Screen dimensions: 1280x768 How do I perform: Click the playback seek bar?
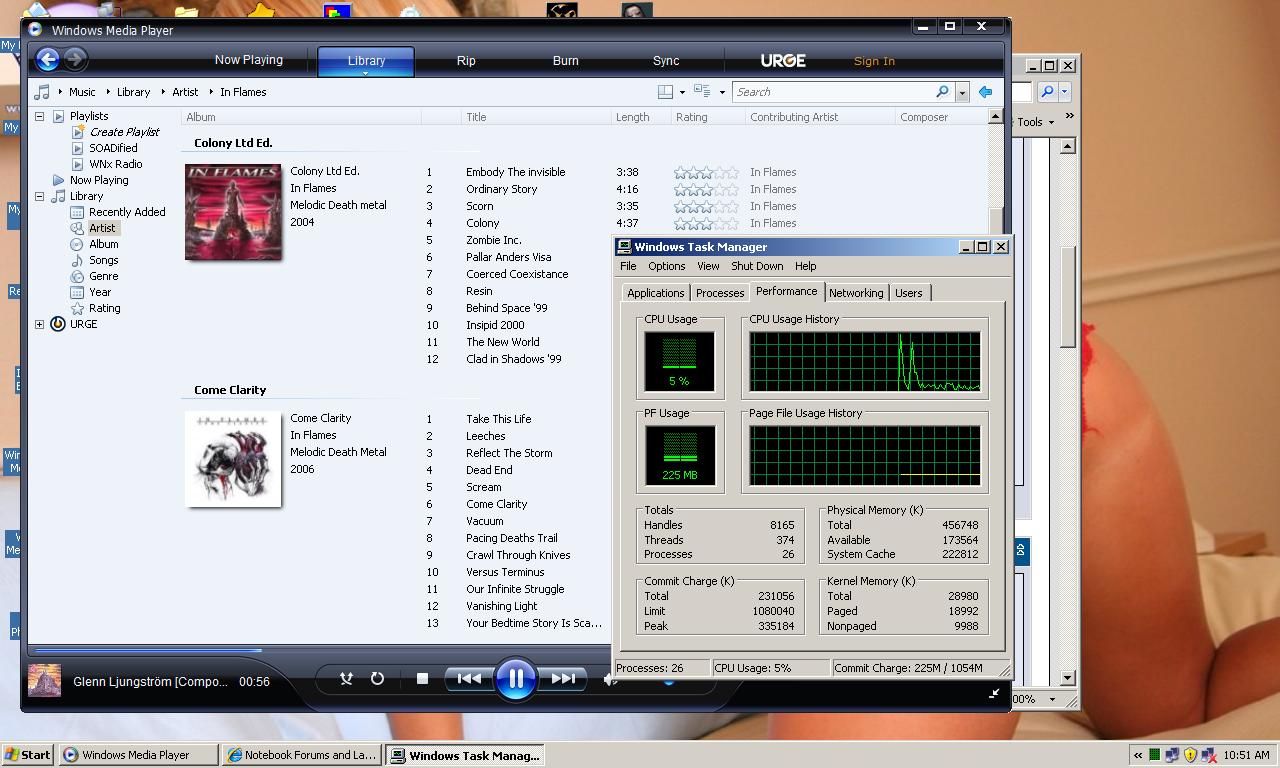pos(320,650)
